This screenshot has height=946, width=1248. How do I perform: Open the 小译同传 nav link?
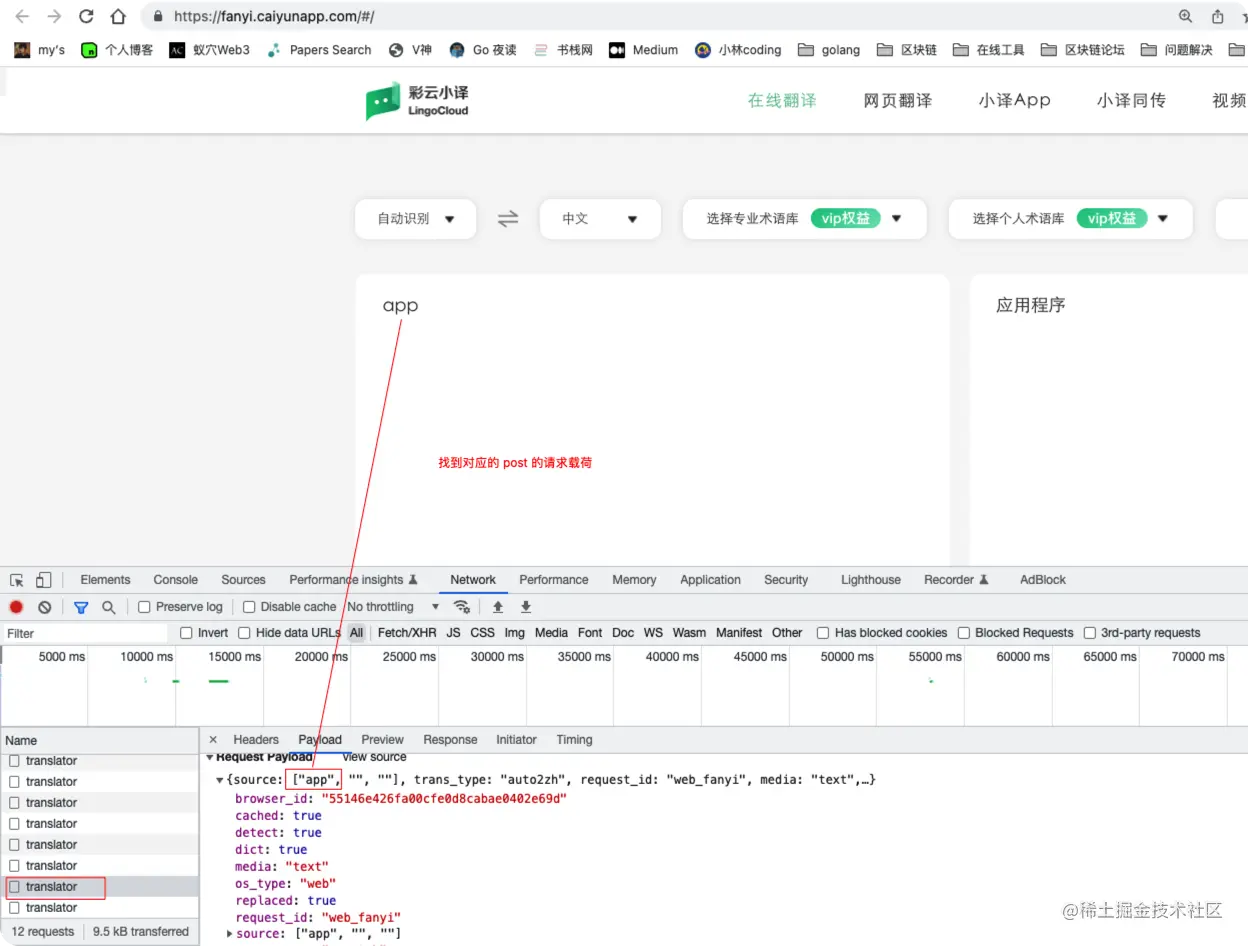tap(1131, 100)
